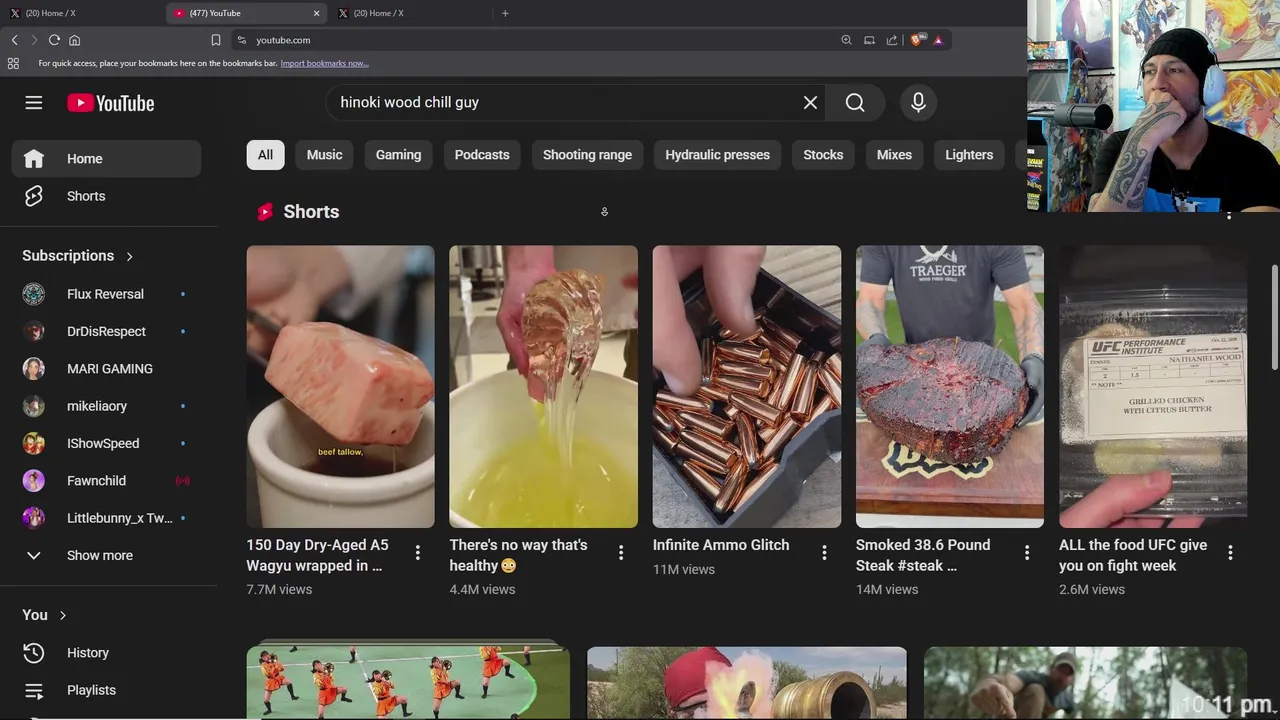Open the Fawnchild live channel
The width and height of the screenshot is (1280, 720).
109,481
